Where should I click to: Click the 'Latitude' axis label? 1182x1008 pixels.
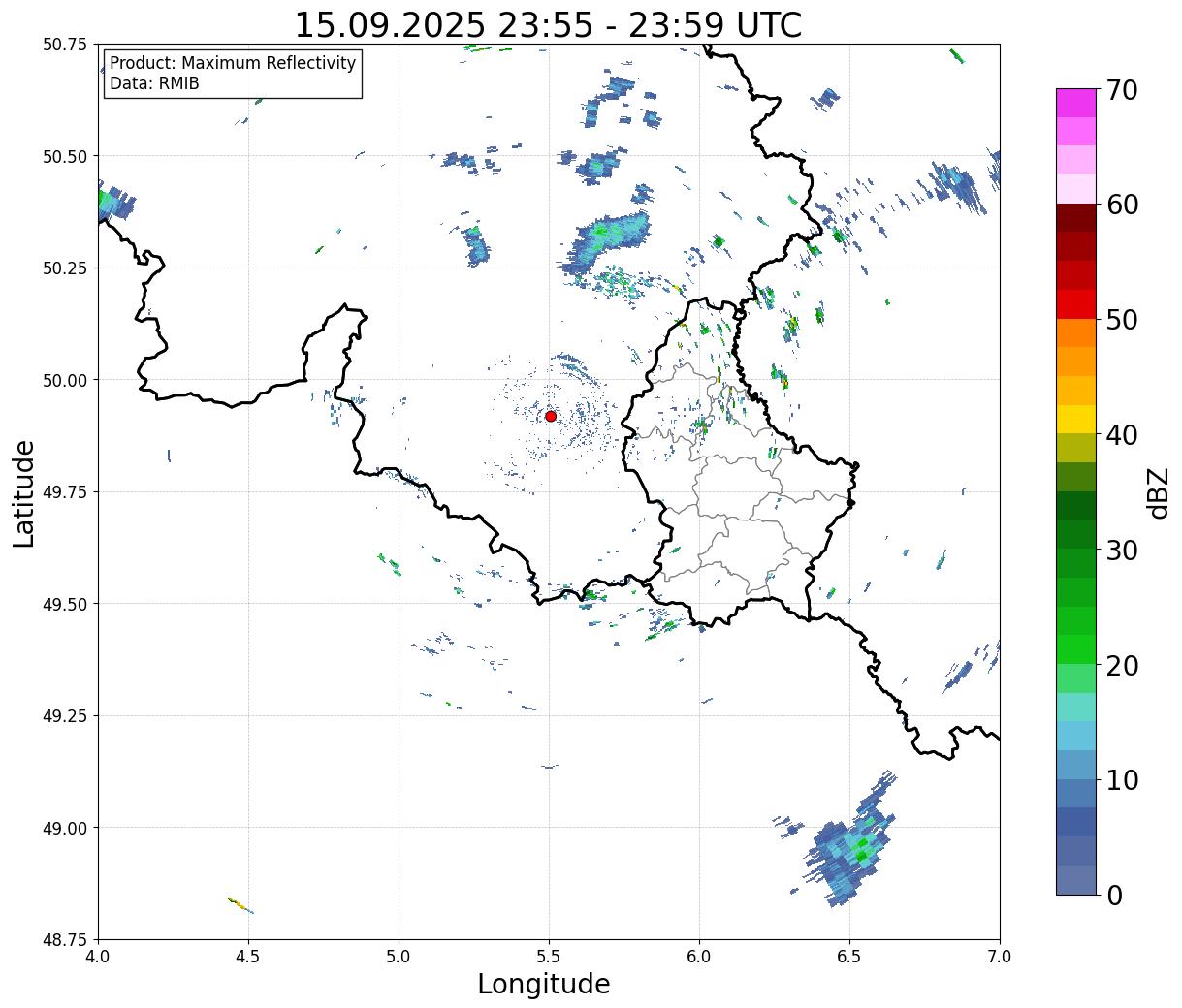24,493
